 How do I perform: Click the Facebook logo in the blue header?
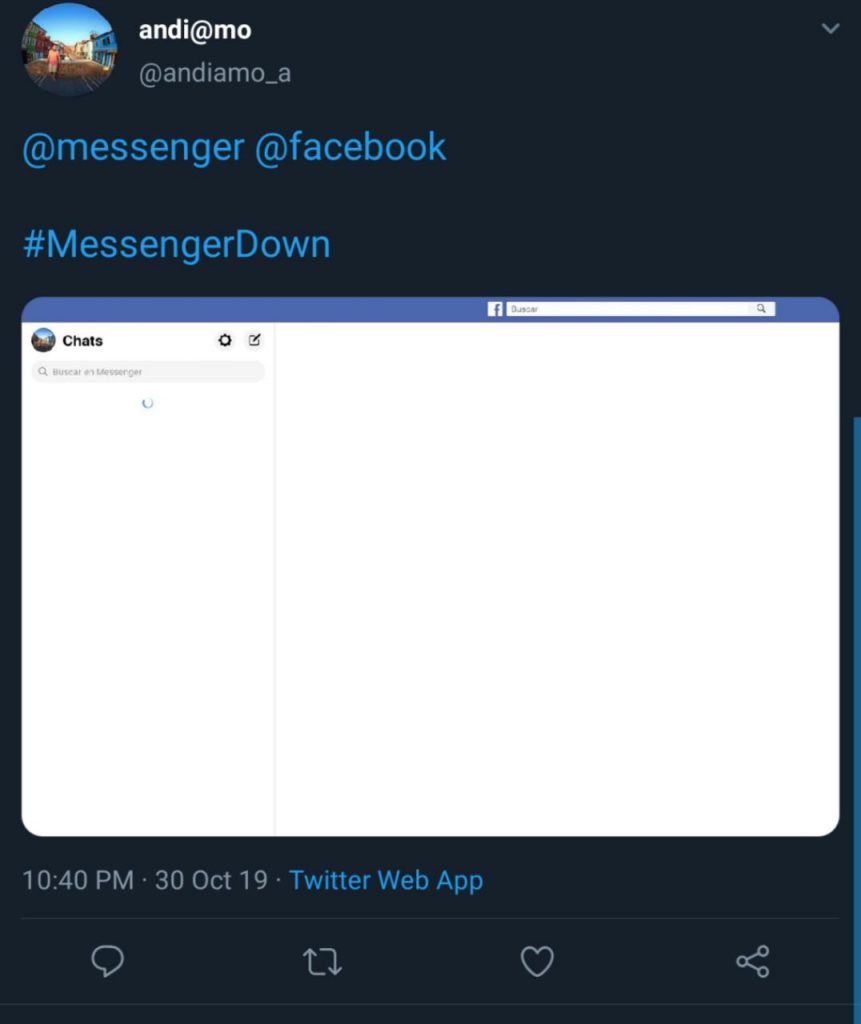coord(495,308)
